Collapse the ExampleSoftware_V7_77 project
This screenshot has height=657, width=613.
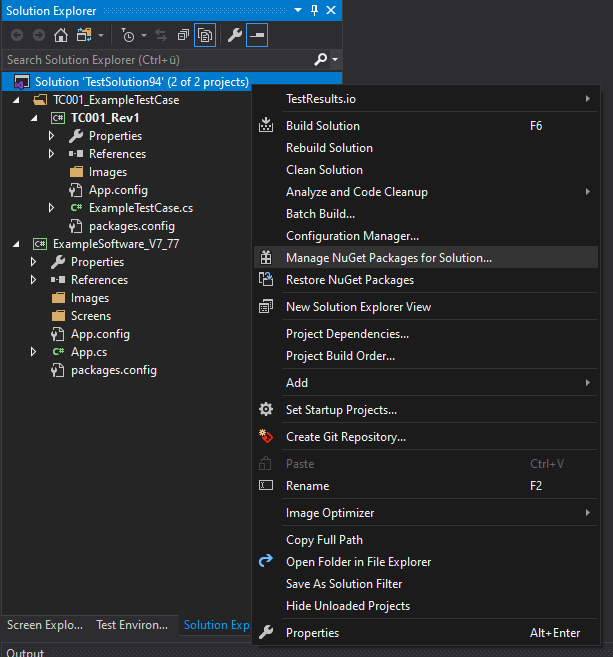pos(16,244)
